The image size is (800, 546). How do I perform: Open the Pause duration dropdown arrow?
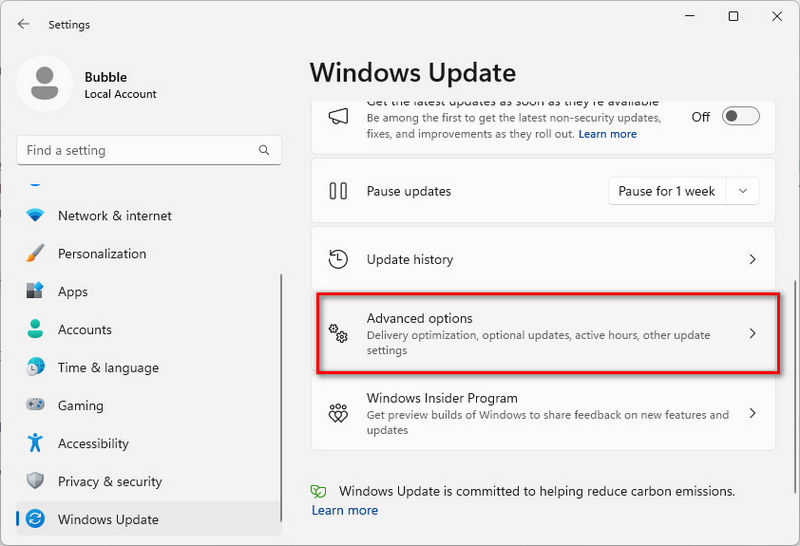pyautogui.click(x=743, y=191)
